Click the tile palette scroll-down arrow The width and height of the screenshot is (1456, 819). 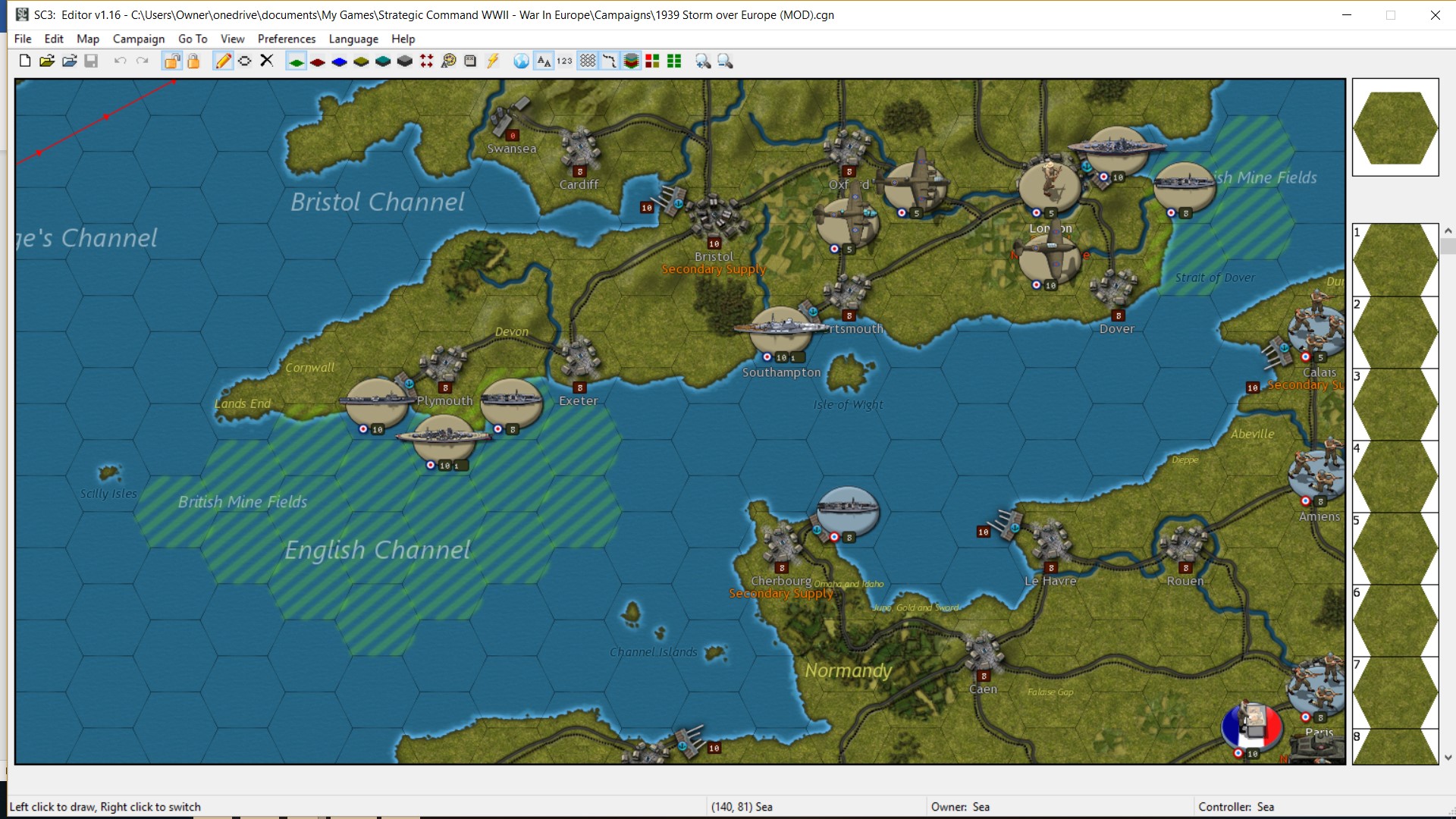pyautogui.click(x=1448, y=758)
